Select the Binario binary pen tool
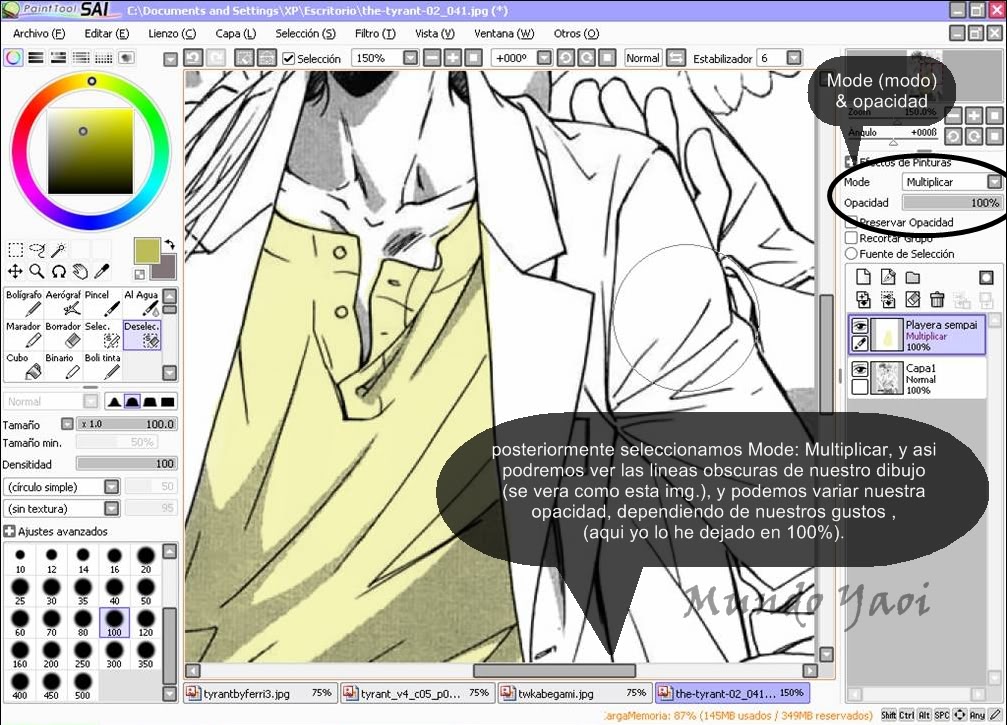The height and width of the screenshot is (725, 1007). (x=63, y=366)
